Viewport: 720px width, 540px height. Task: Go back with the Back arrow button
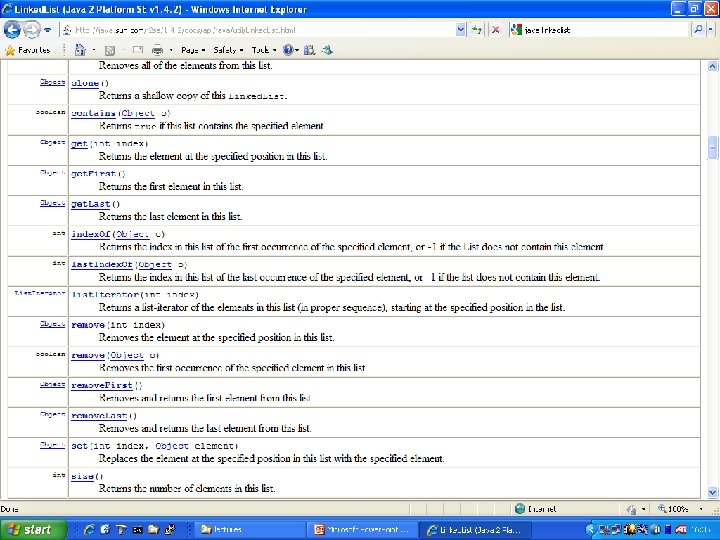pos(12,30)
